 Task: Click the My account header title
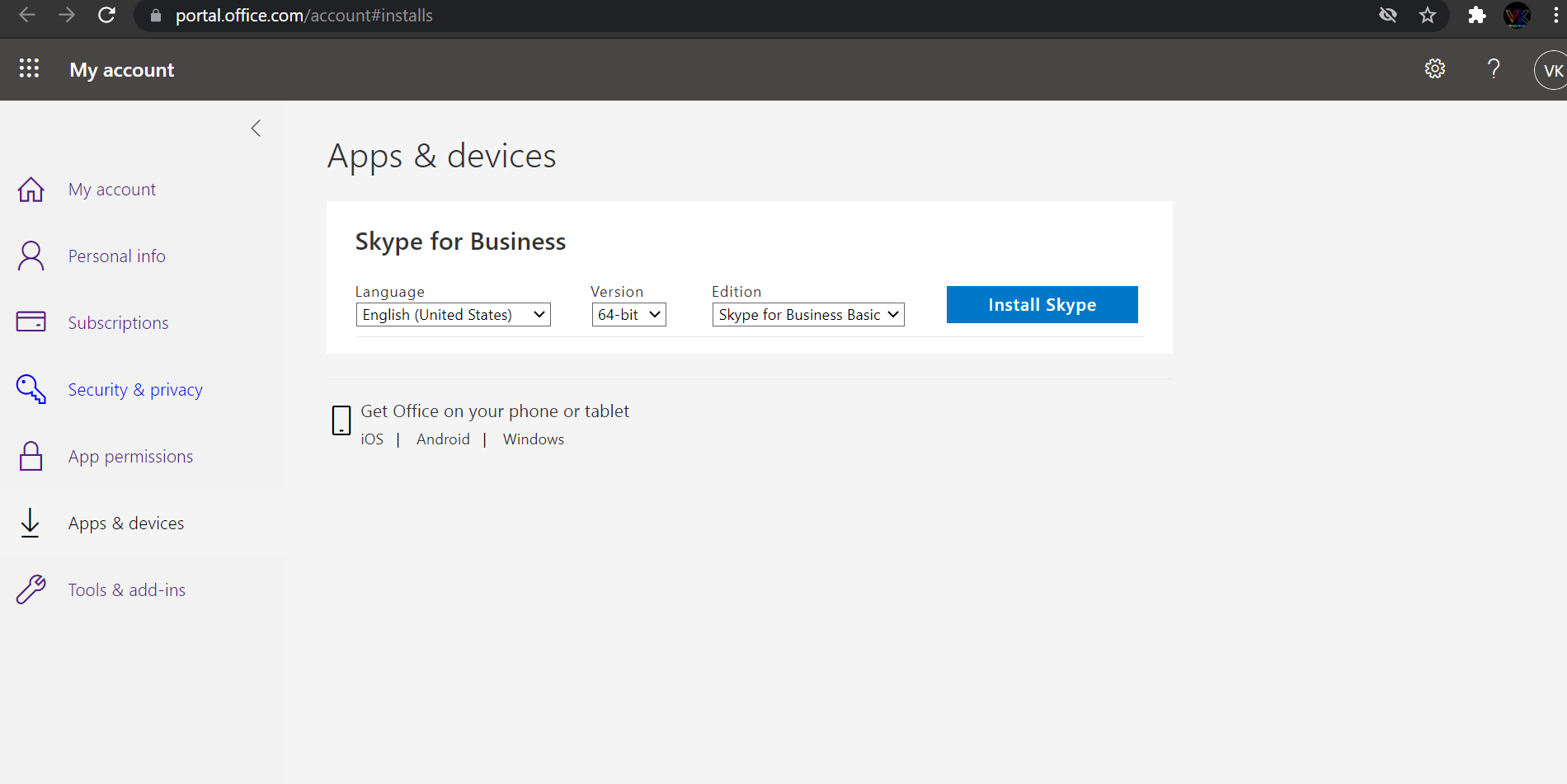click(122, 70)
